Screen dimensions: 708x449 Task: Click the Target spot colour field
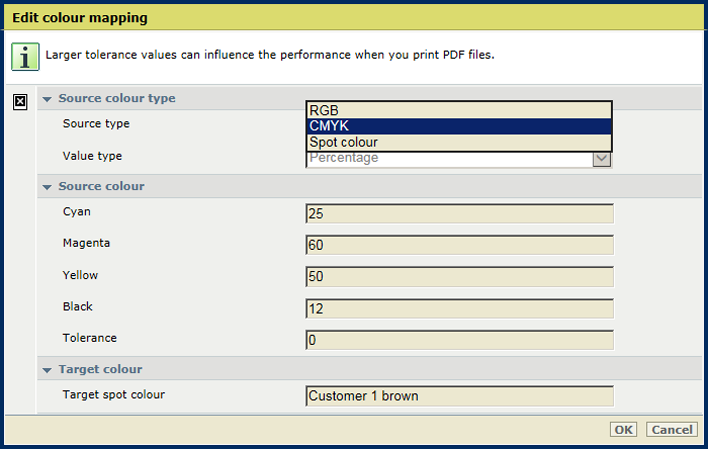point(459,396)
